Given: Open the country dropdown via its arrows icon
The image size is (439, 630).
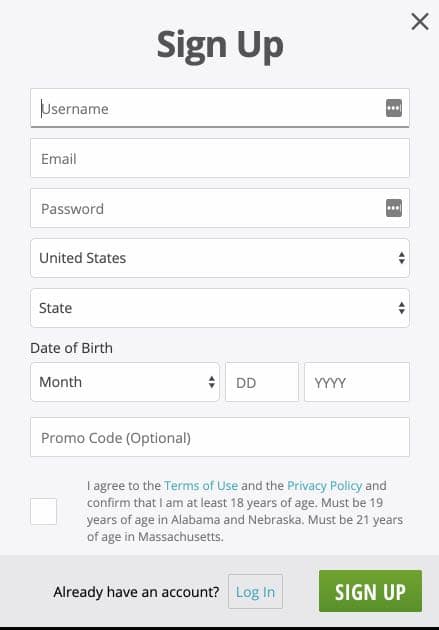Looking at the screenshot, I should tap(401, 258).
